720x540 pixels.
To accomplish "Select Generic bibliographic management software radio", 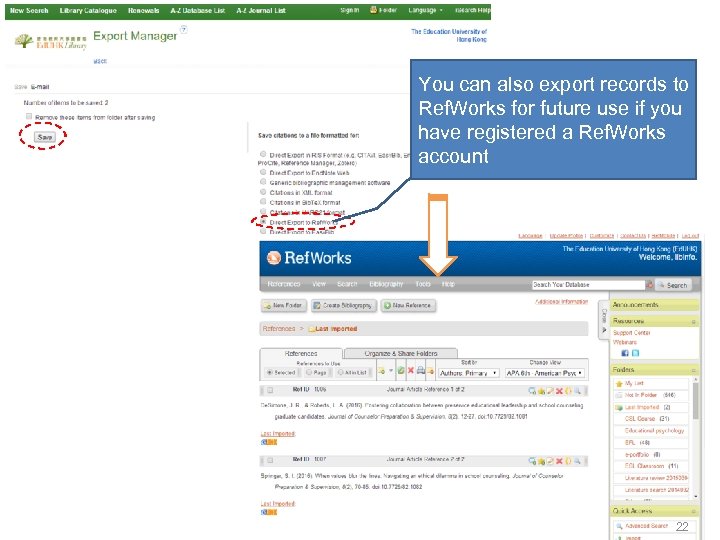I will 263,182.
